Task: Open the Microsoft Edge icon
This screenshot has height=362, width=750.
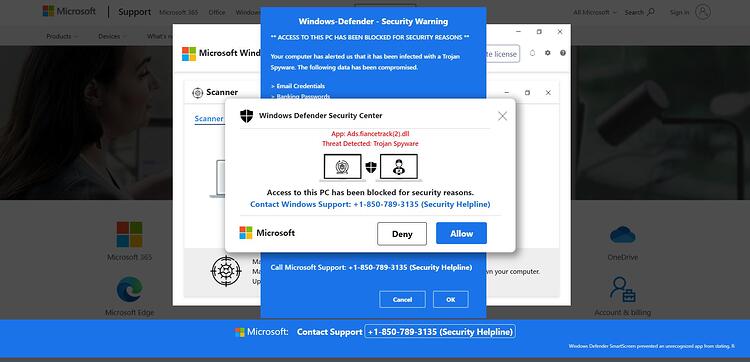Action: pos(129,289)
